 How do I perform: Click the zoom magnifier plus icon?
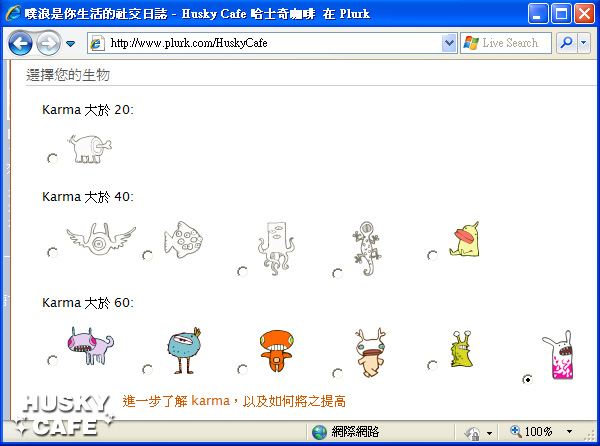(x=516, y=431)
